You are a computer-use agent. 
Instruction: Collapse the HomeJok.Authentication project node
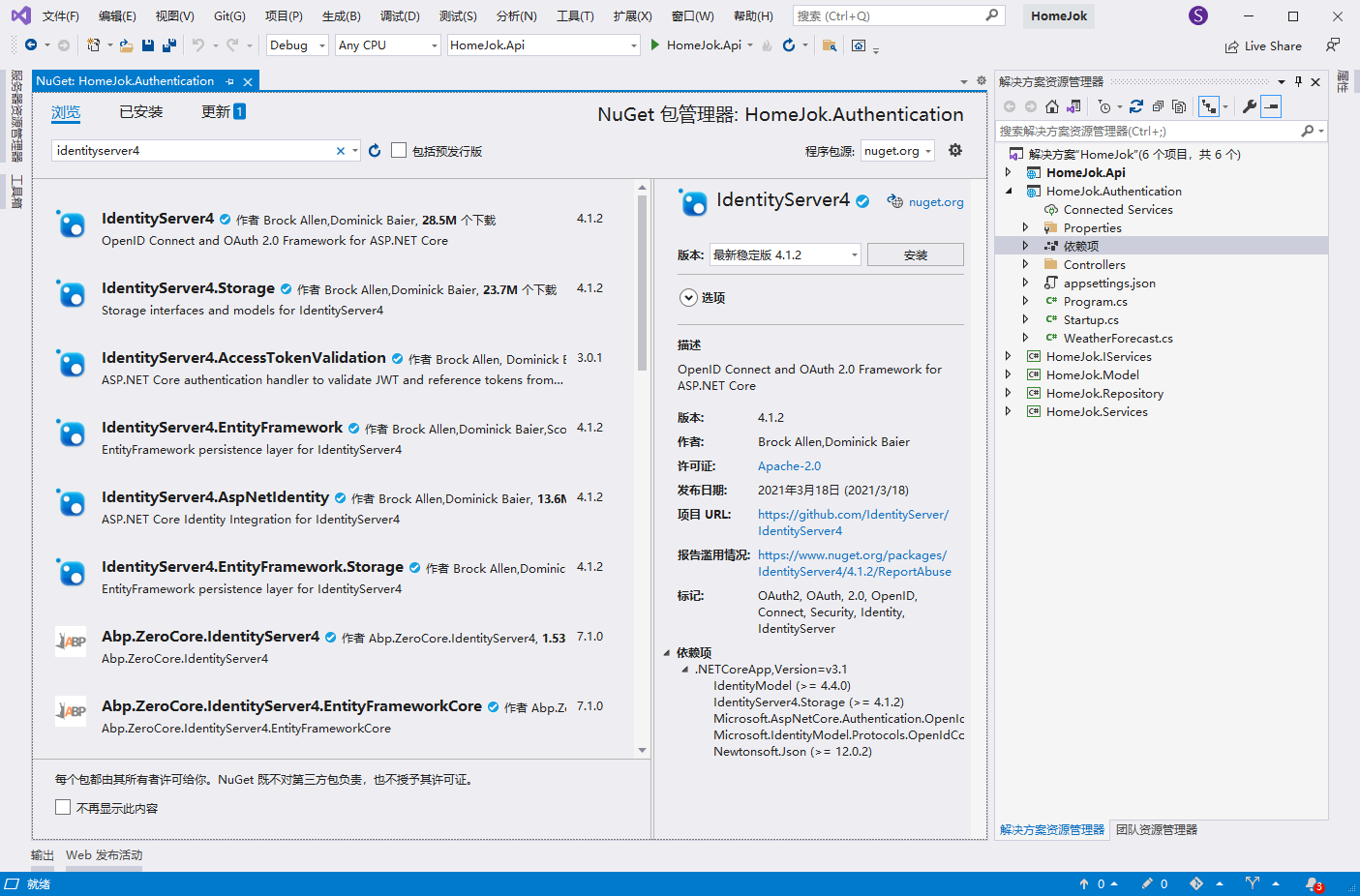click(1008, 191)
